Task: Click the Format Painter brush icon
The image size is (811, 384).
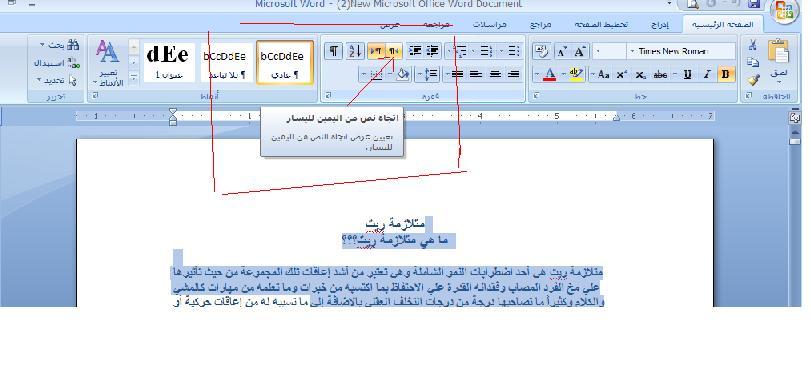Action: click(x=753, y=79)
